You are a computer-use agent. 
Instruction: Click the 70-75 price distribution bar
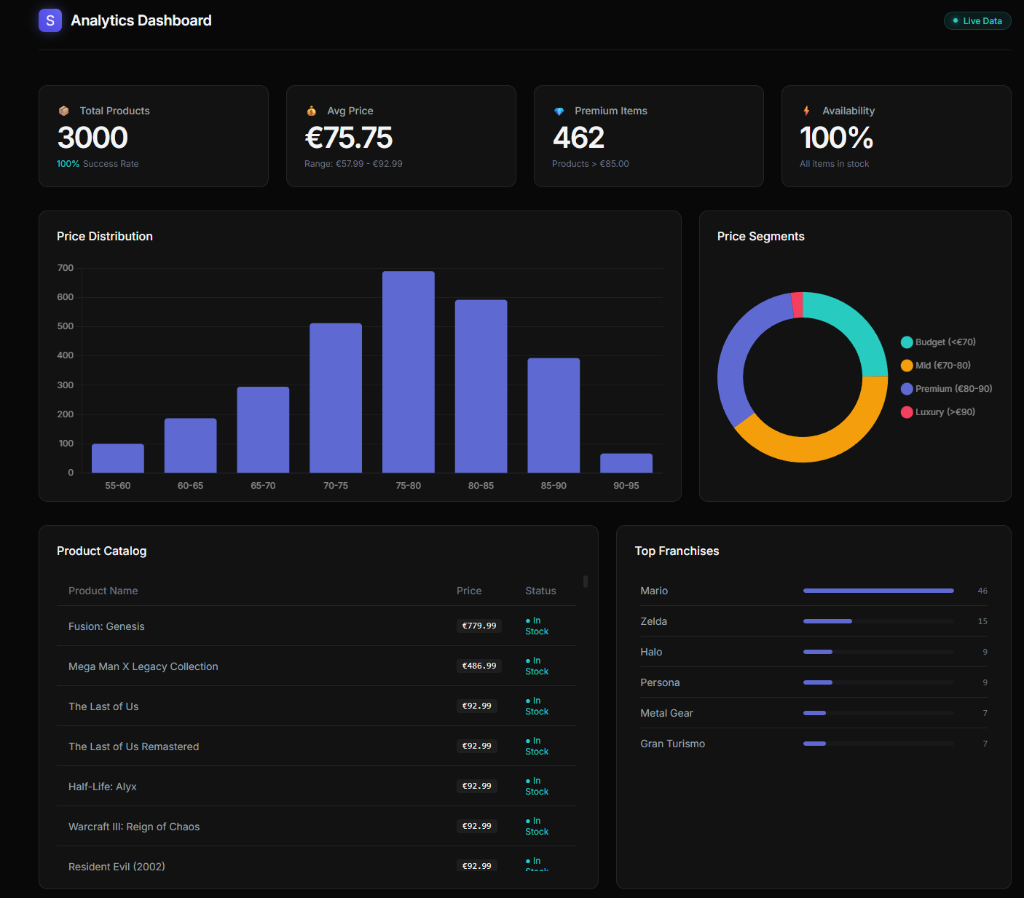pos(336,398)
